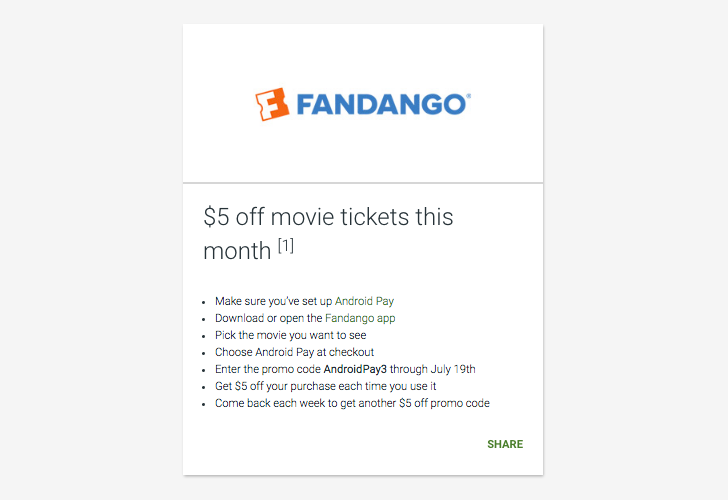This screenshot has height=500, width=728.
Task: Click the orange Fandango ticket logo icon
Action: 271,104
